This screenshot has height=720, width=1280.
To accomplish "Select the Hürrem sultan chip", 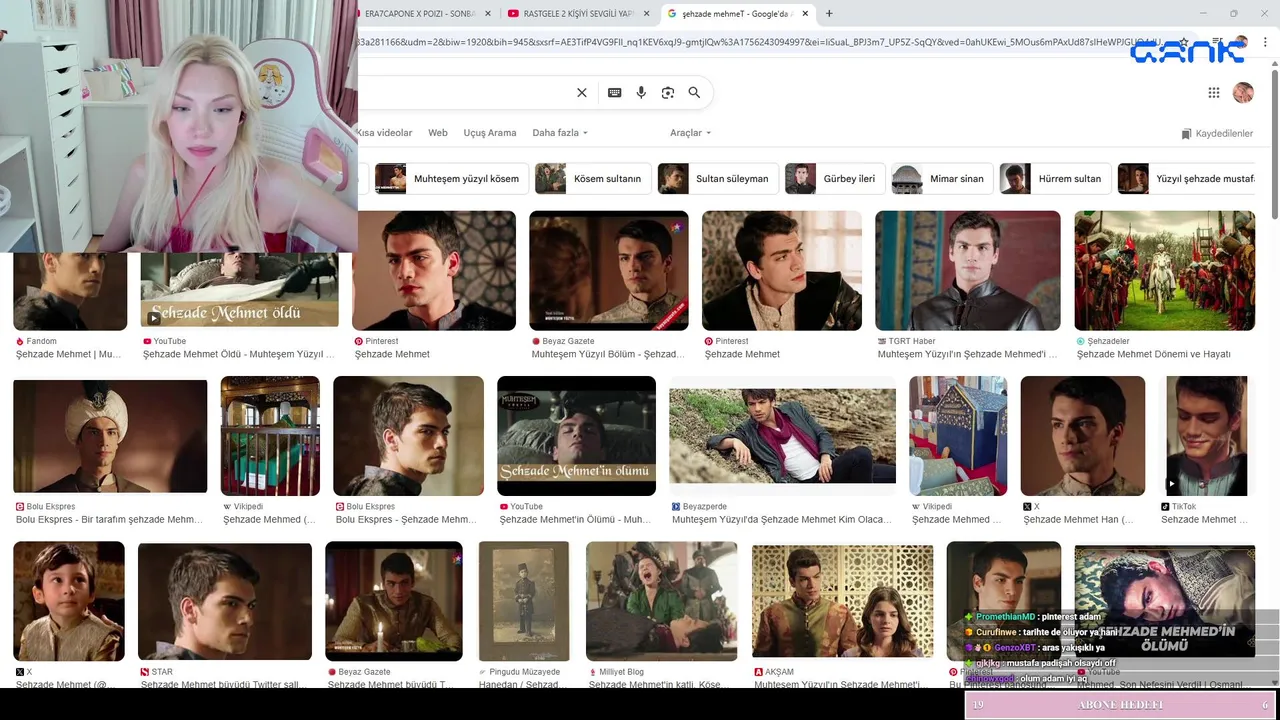I will (x=1055, y=178).
